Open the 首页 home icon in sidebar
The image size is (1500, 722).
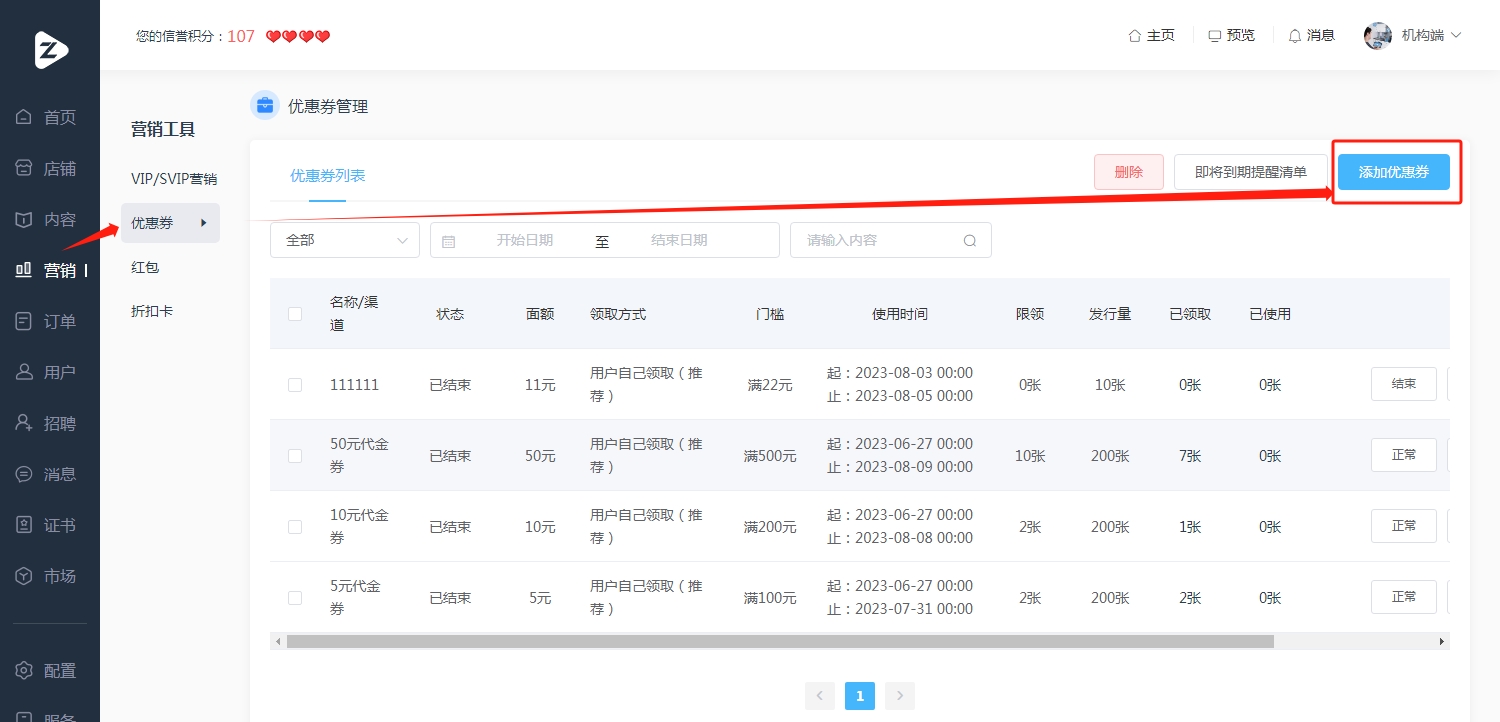pos(24,118)
